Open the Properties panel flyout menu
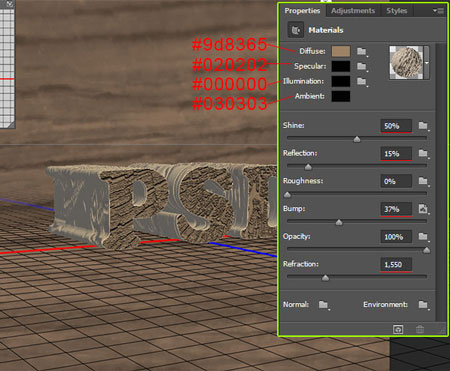This screenshot has height=371, width=450. [x=438, y=11]
